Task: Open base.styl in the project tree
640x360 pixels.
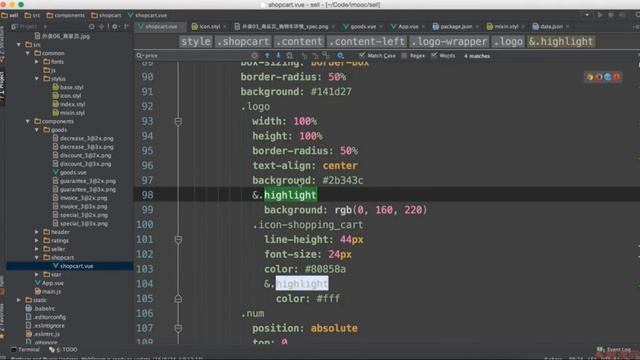Action: tap(68, 87)
